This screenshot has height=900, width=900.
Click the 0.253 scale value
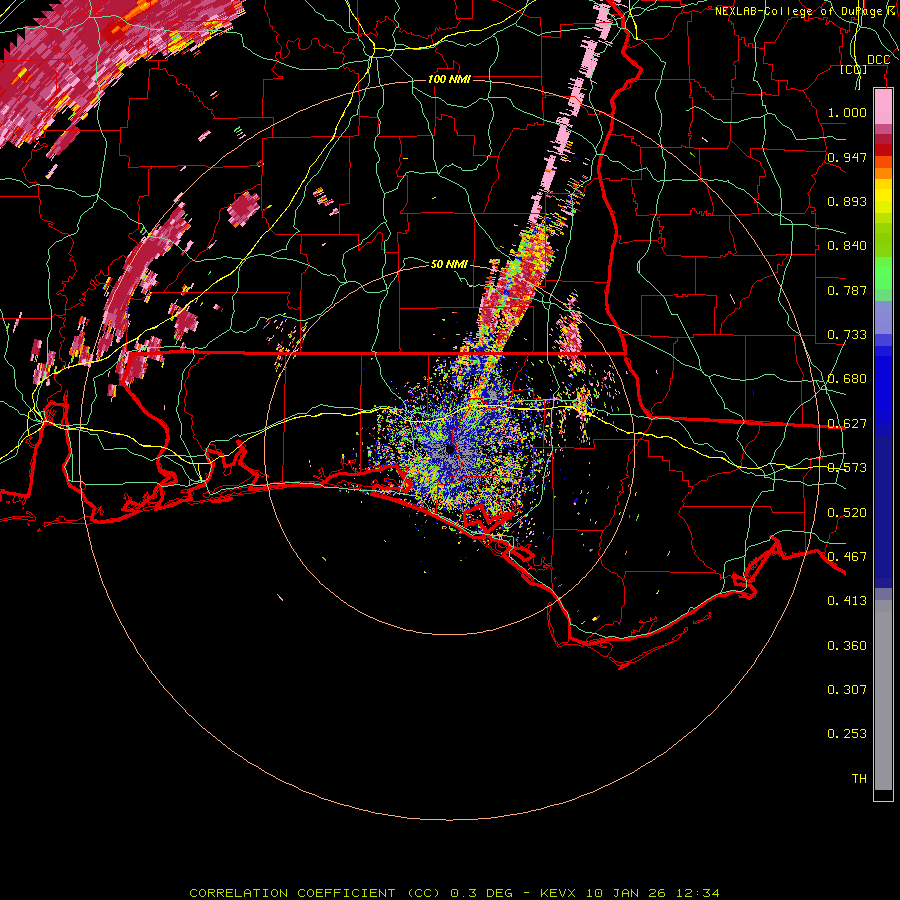(847, 734)
